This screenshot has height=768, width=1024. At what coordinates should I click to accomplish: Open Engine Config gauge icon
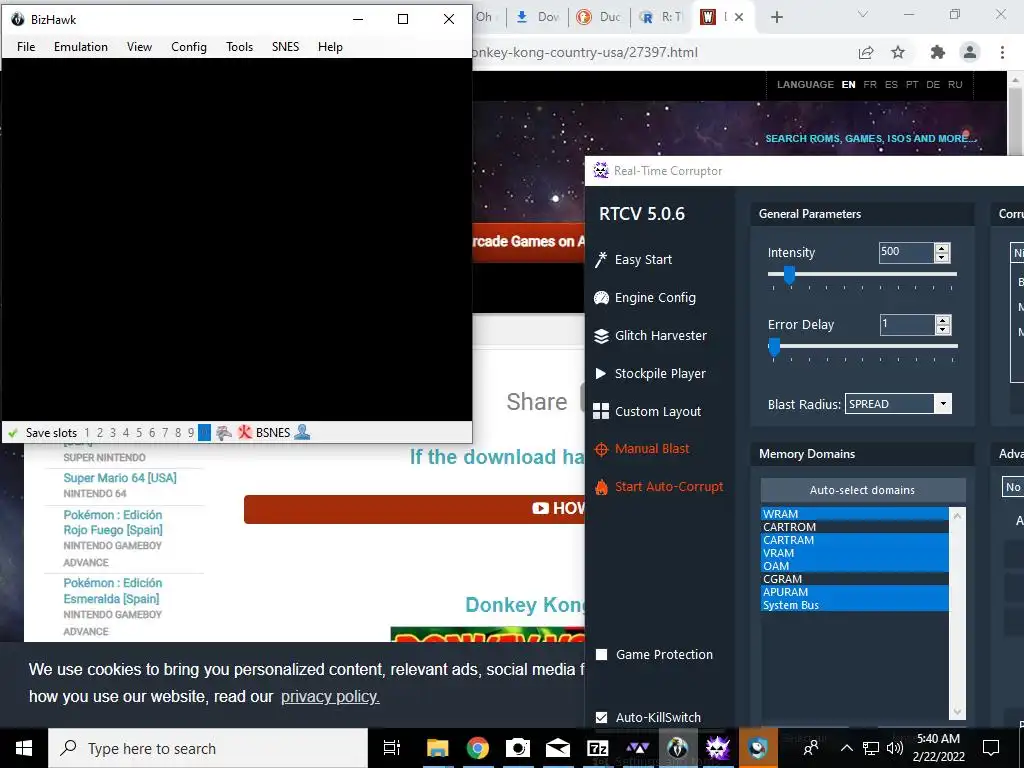click(601, 298)
